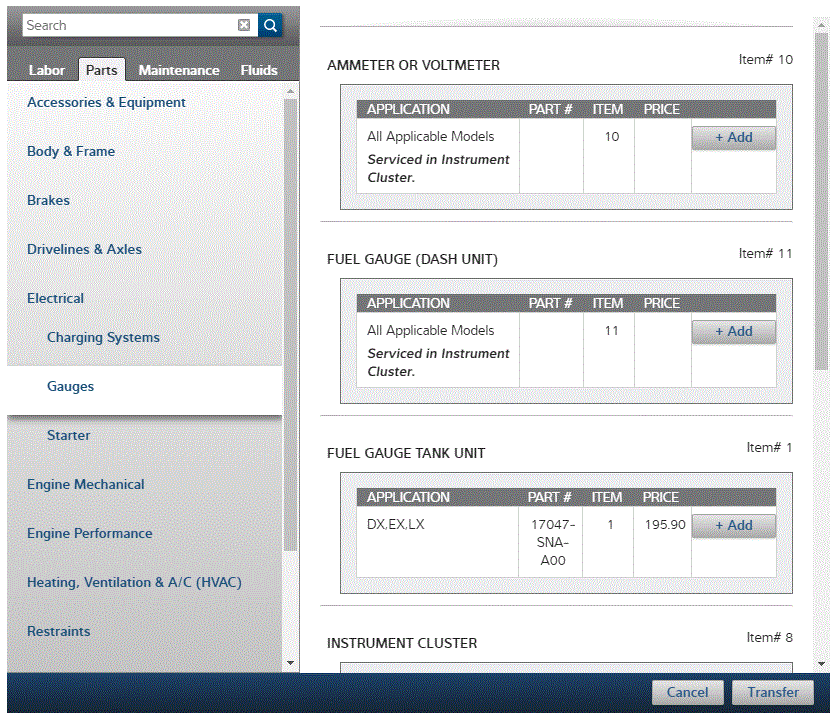The image size is (838, 725).
Task: Expand the Body & Frame category
Action: 71,151
